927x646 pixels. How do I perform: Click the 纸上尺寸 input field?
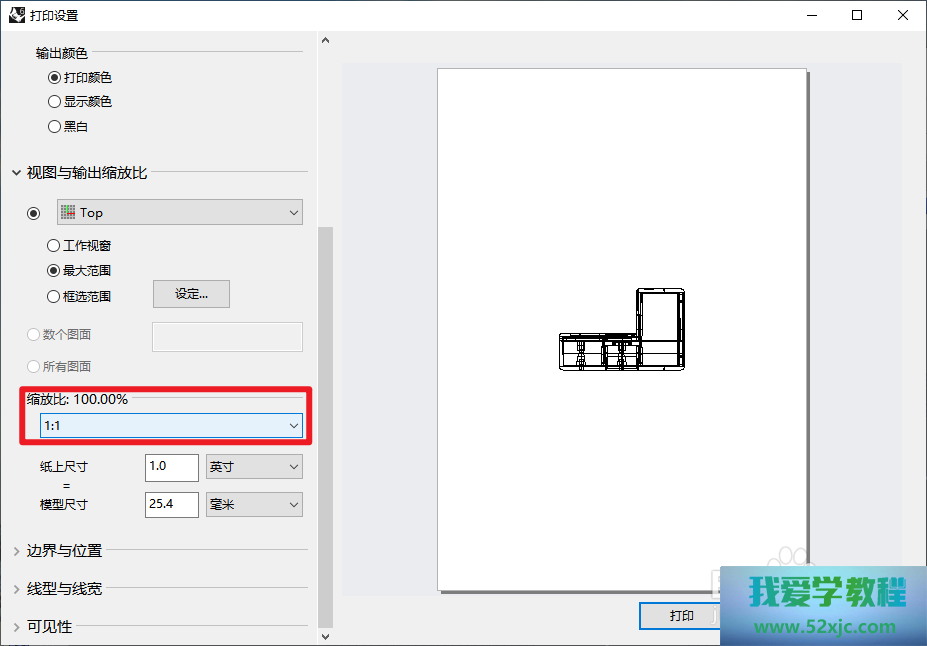click(171, 467)
